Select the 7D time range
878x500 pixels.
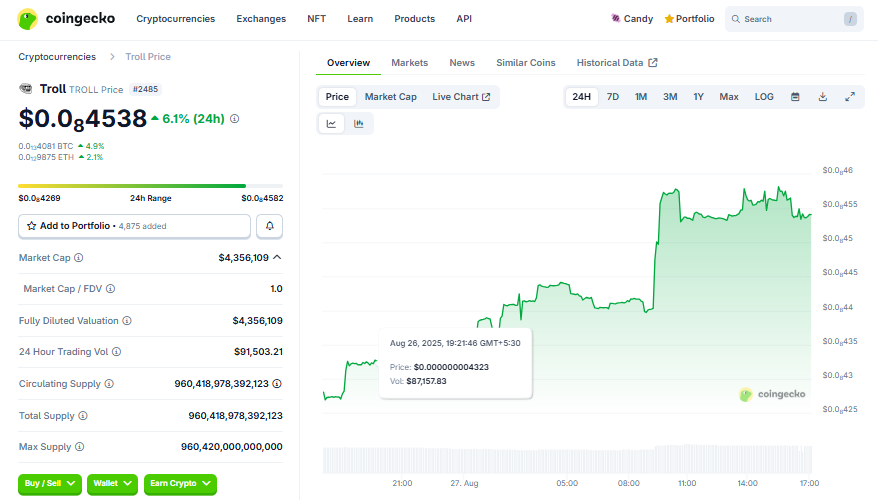pyautogui.click(x=613, y=97)
